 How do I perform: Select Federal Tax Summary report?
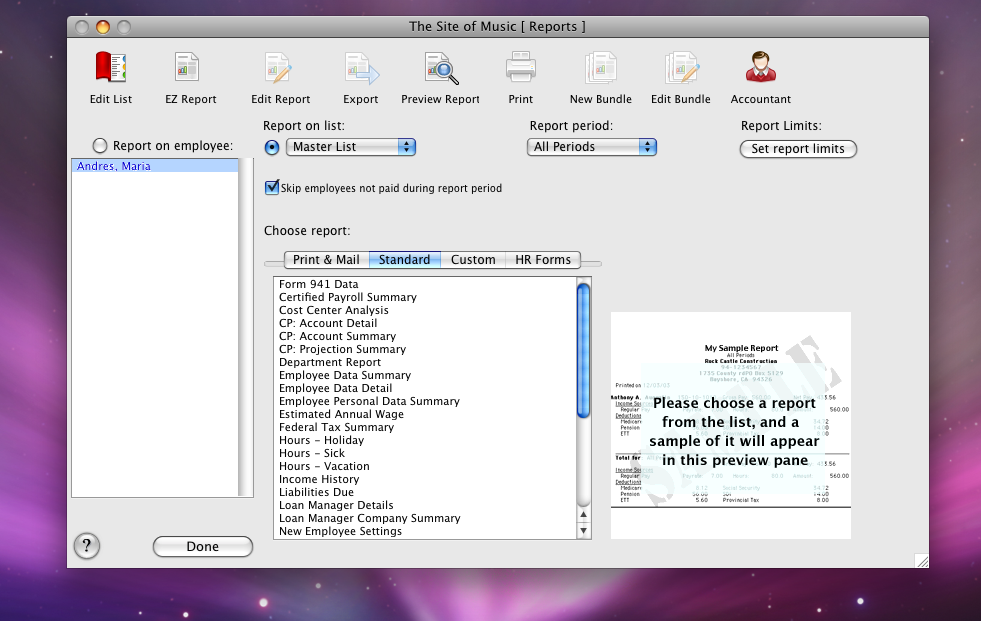pos(425,427)
